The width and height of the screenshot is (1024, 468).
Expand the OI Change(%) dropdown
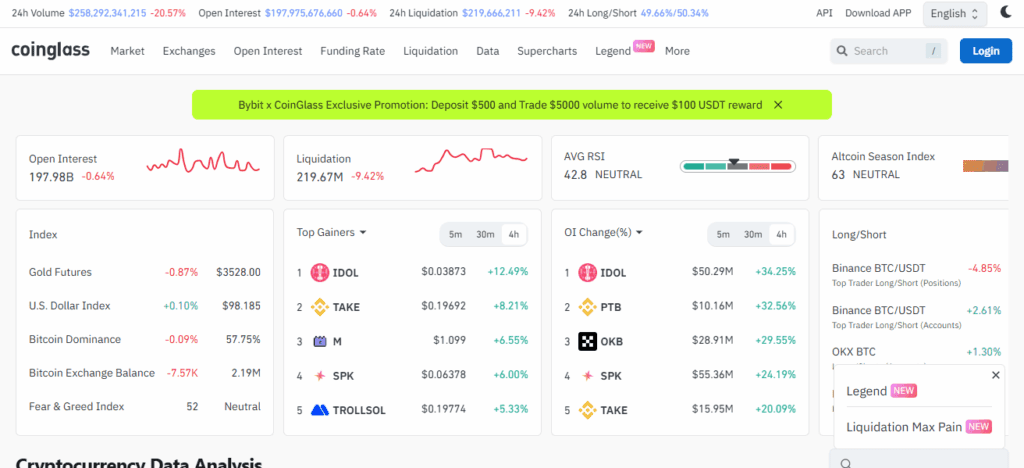click(x=604, y=232)
